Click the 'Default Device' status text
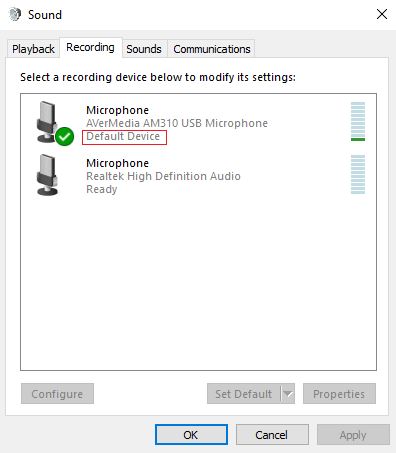 (123, 136)
